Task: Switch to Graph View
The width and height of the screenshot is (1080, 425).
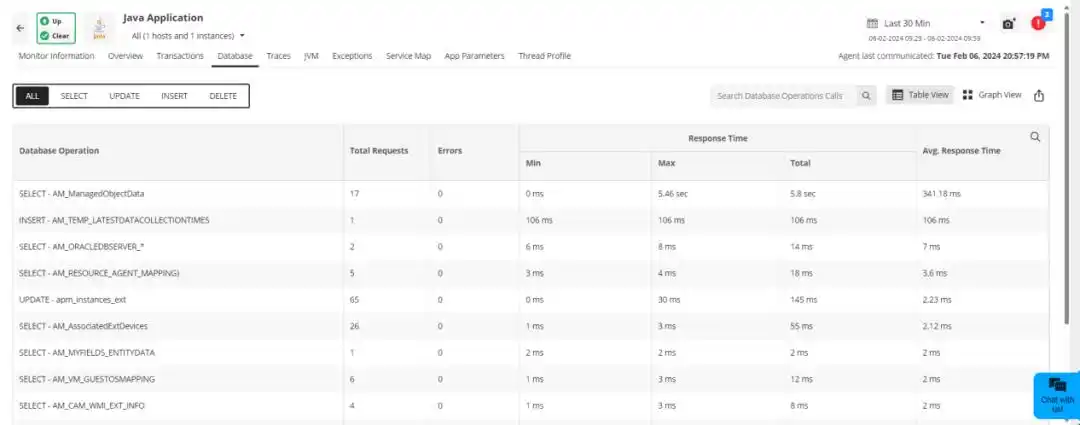Action: point(992,95)
